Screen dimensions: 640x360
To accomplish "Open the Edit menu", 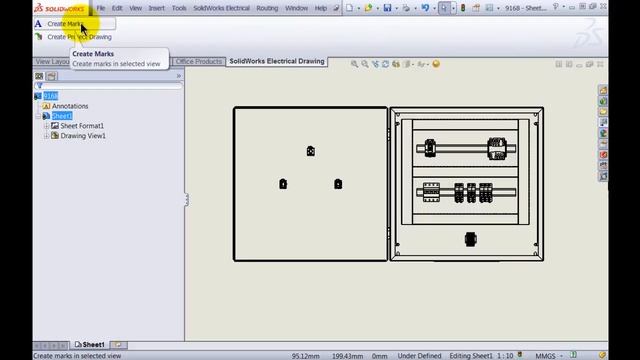I will point(117,8).
